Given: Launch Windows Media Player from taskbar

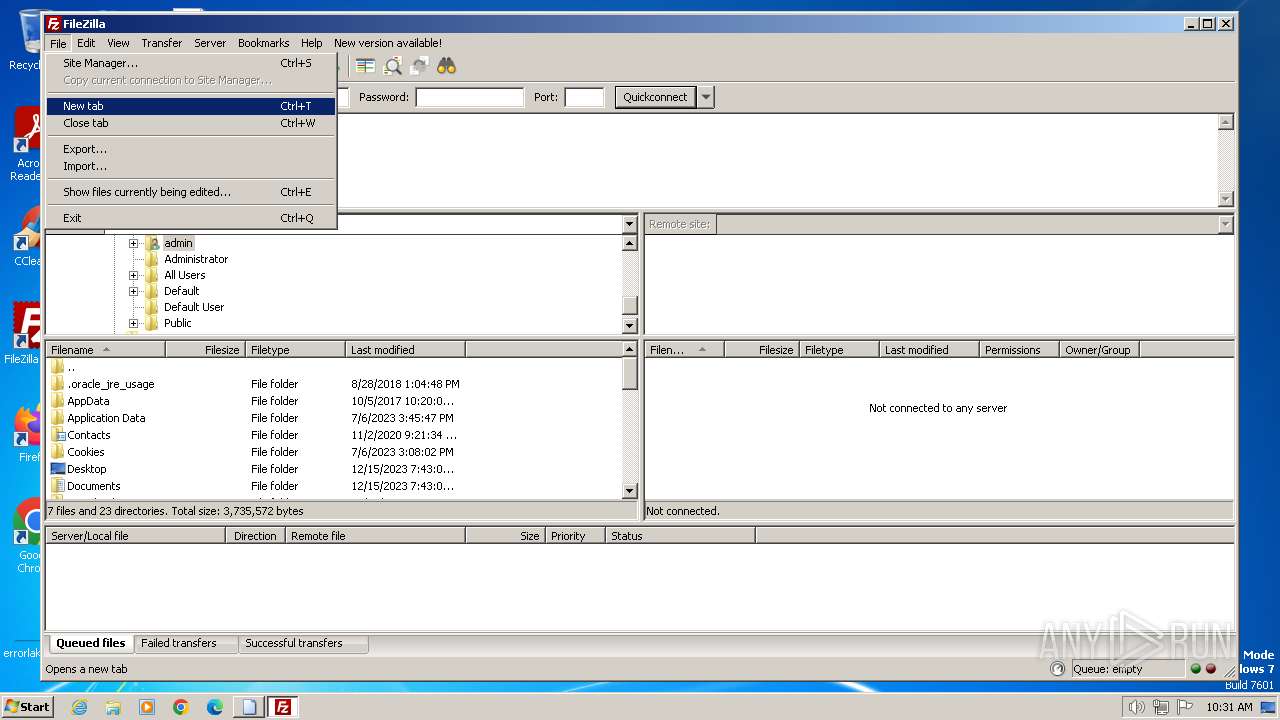Looking at the screenshot, I should (x=147, y=707).
